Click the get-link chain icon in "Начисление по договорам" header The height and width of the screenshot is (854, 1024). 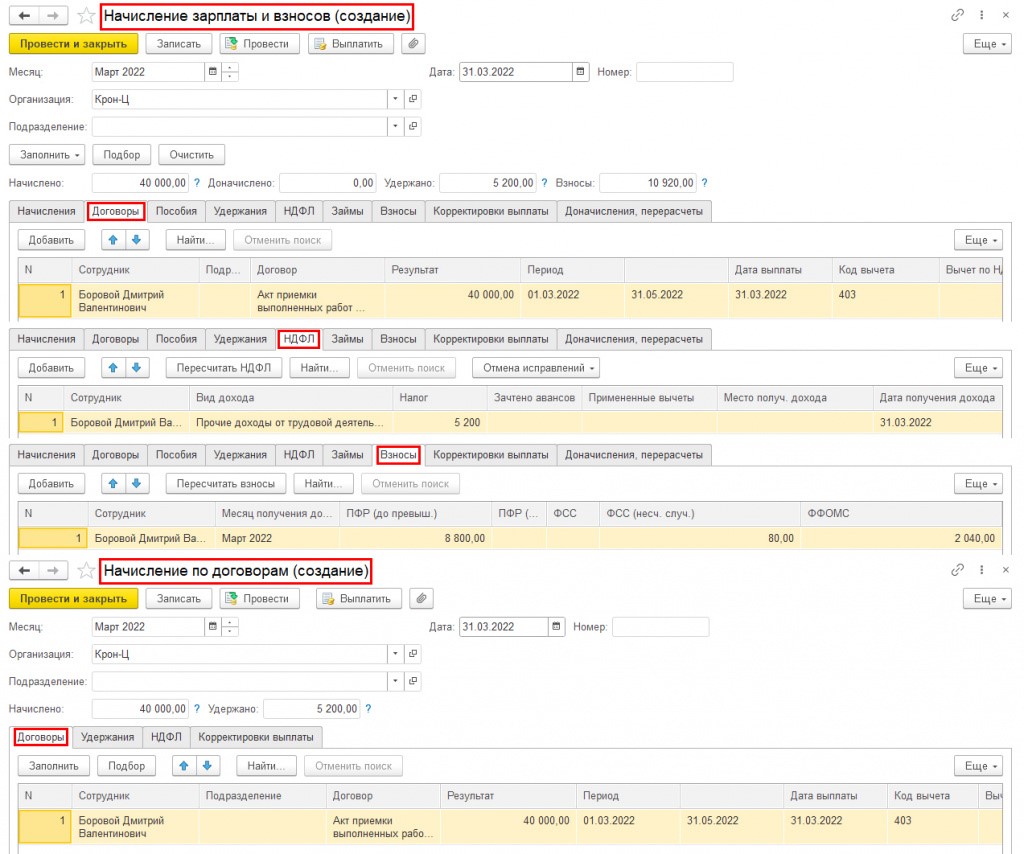[957, 571]
